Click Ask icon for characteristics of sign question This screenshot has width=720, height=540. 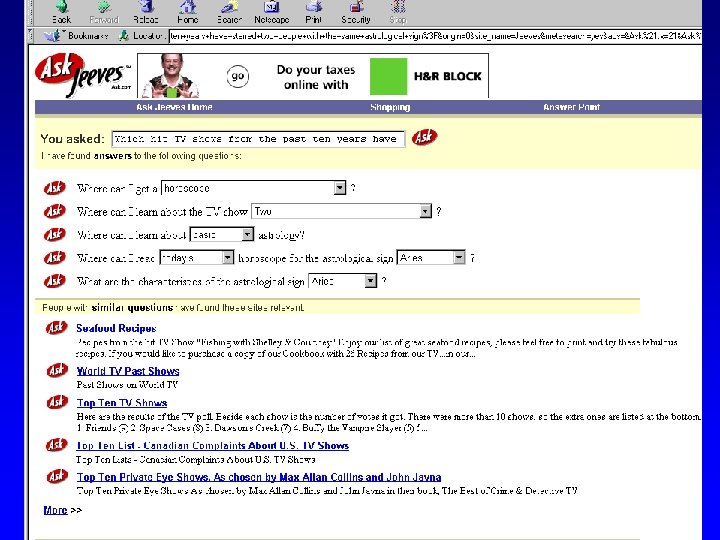point(55,281)
